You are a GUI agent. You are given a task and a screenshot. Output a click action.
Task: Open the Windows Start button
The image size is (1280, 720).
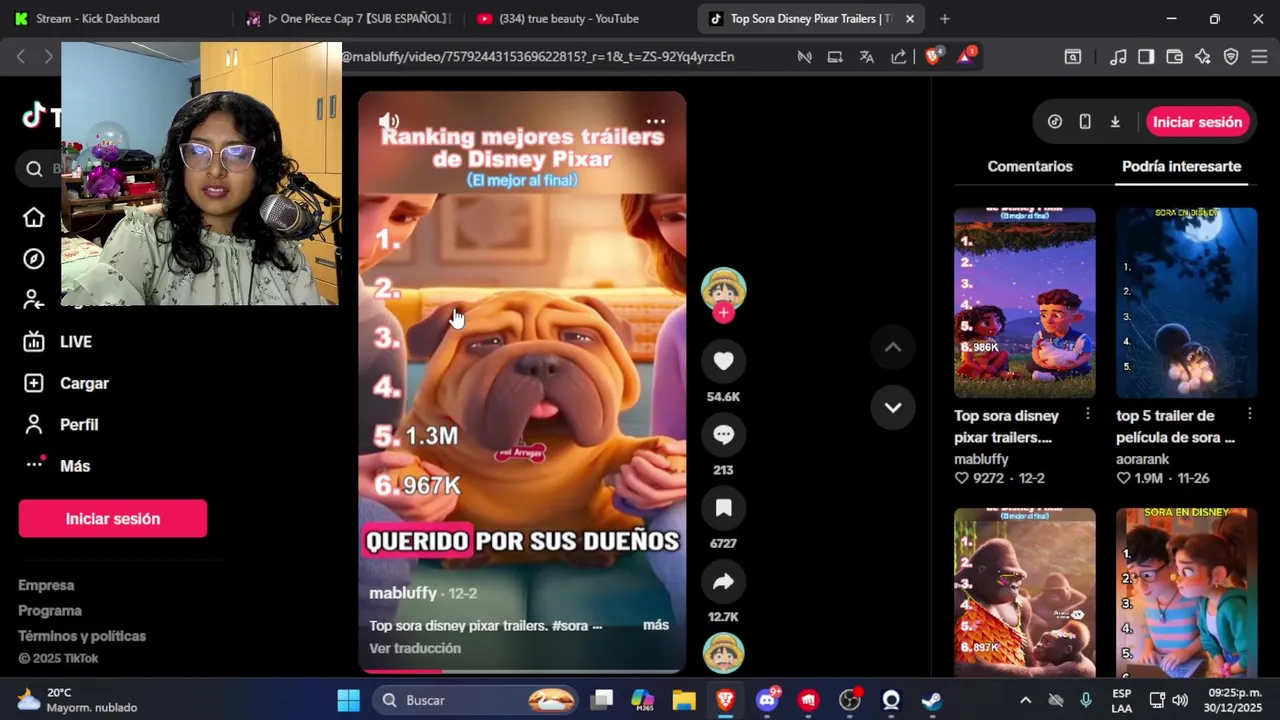(348, 700)
